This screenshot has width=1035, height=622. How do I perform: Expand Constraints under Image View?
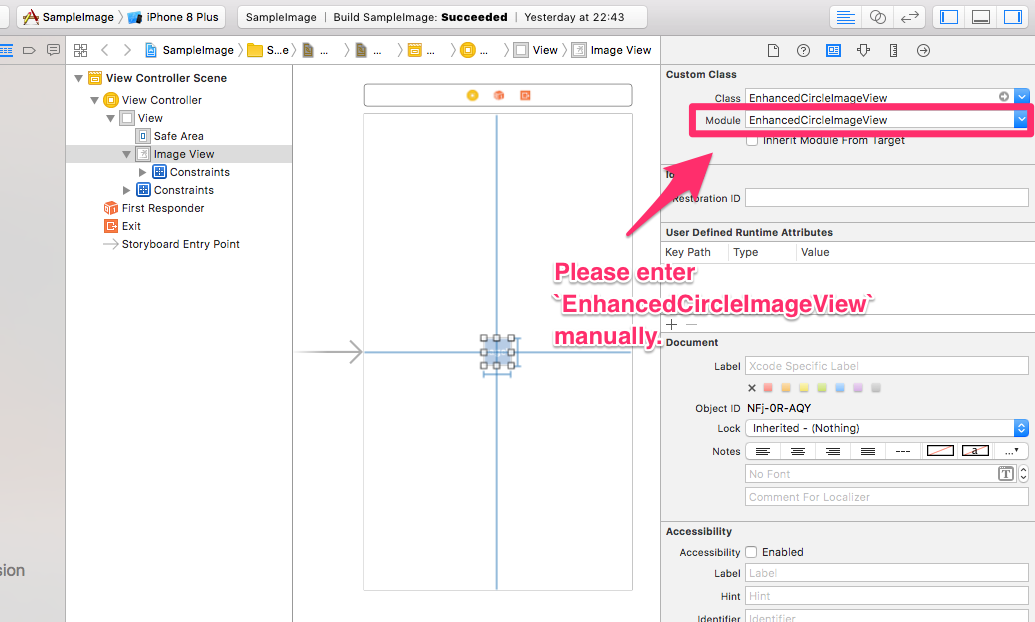143,172
